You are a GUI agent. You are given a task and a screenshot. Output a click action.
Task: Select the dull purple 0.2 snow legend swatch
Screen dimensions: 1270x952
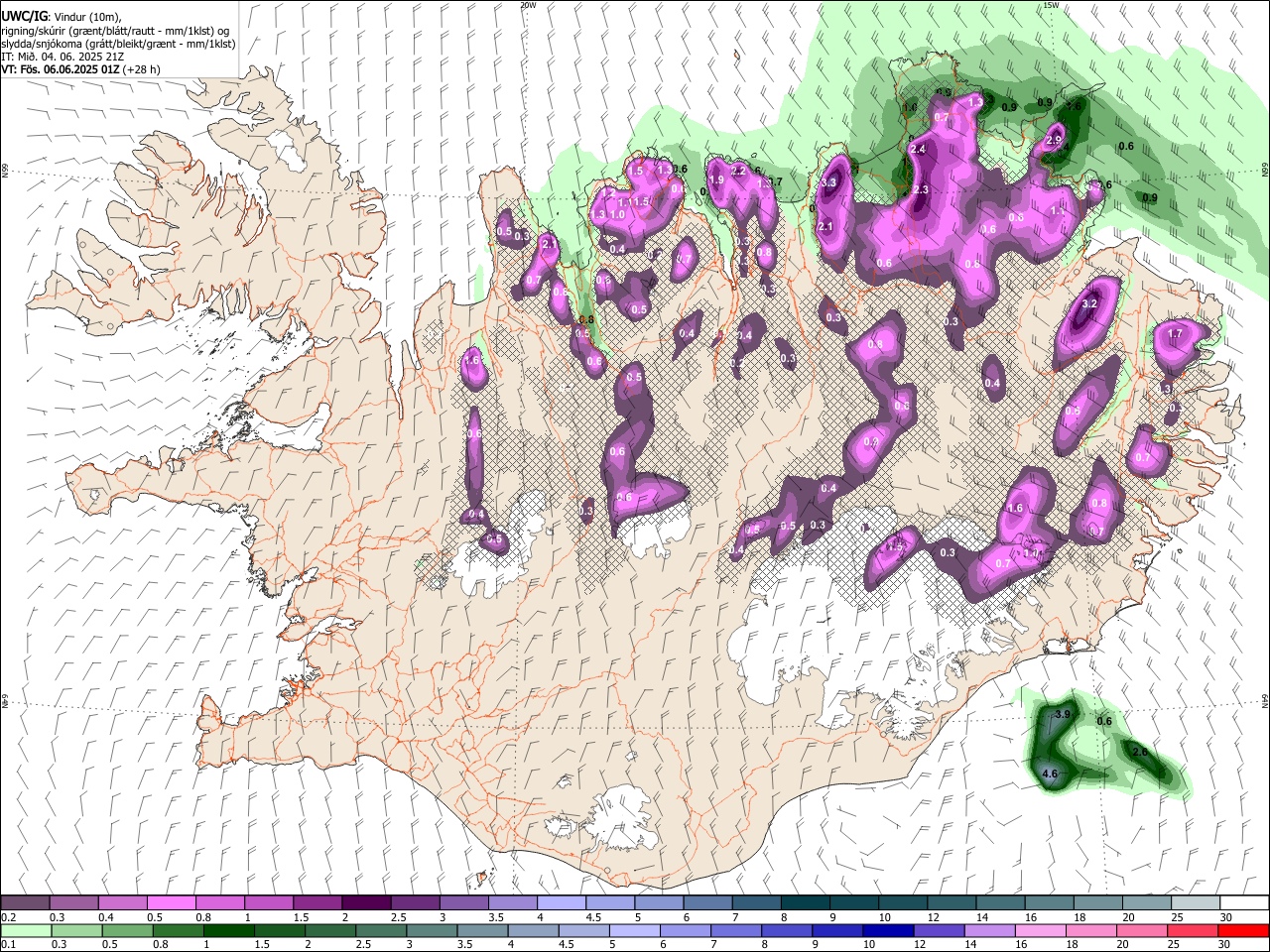coord(26,902)
